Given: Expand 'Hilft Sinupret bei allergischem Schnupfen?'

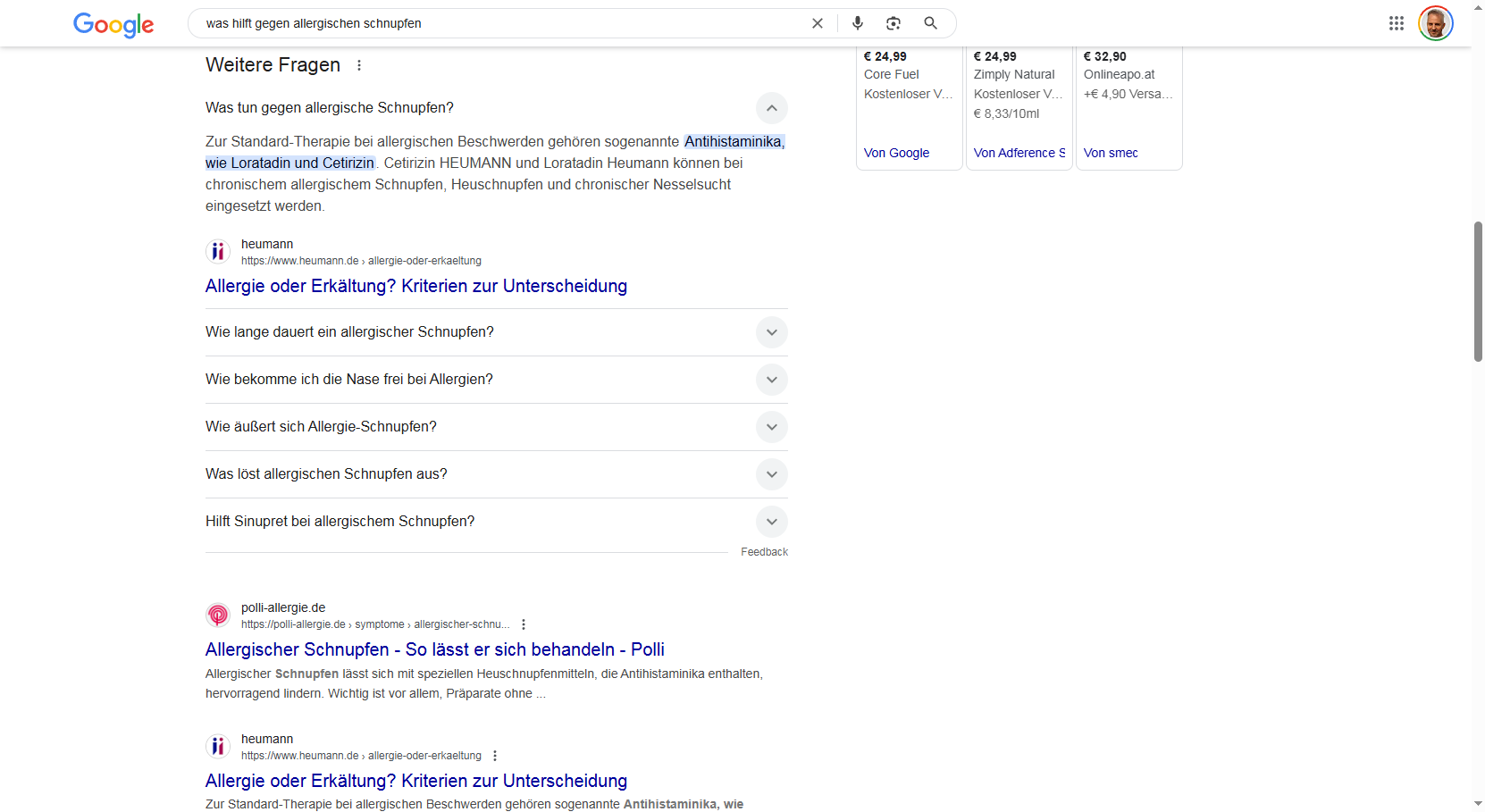Looking at the screenshot, I should click(x=497, y=522).
